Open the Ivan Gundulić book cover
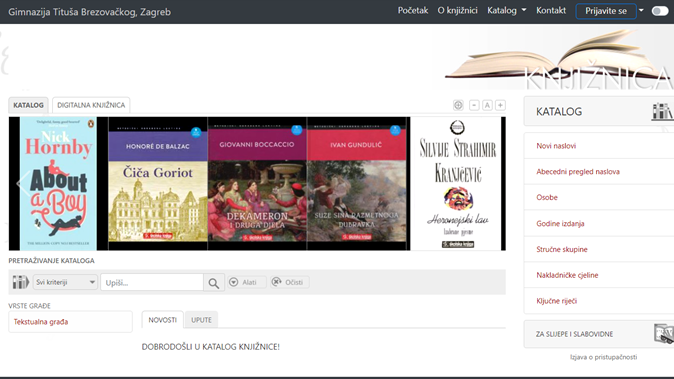Screen dimensions: 674x379 [x=356, y=183]
